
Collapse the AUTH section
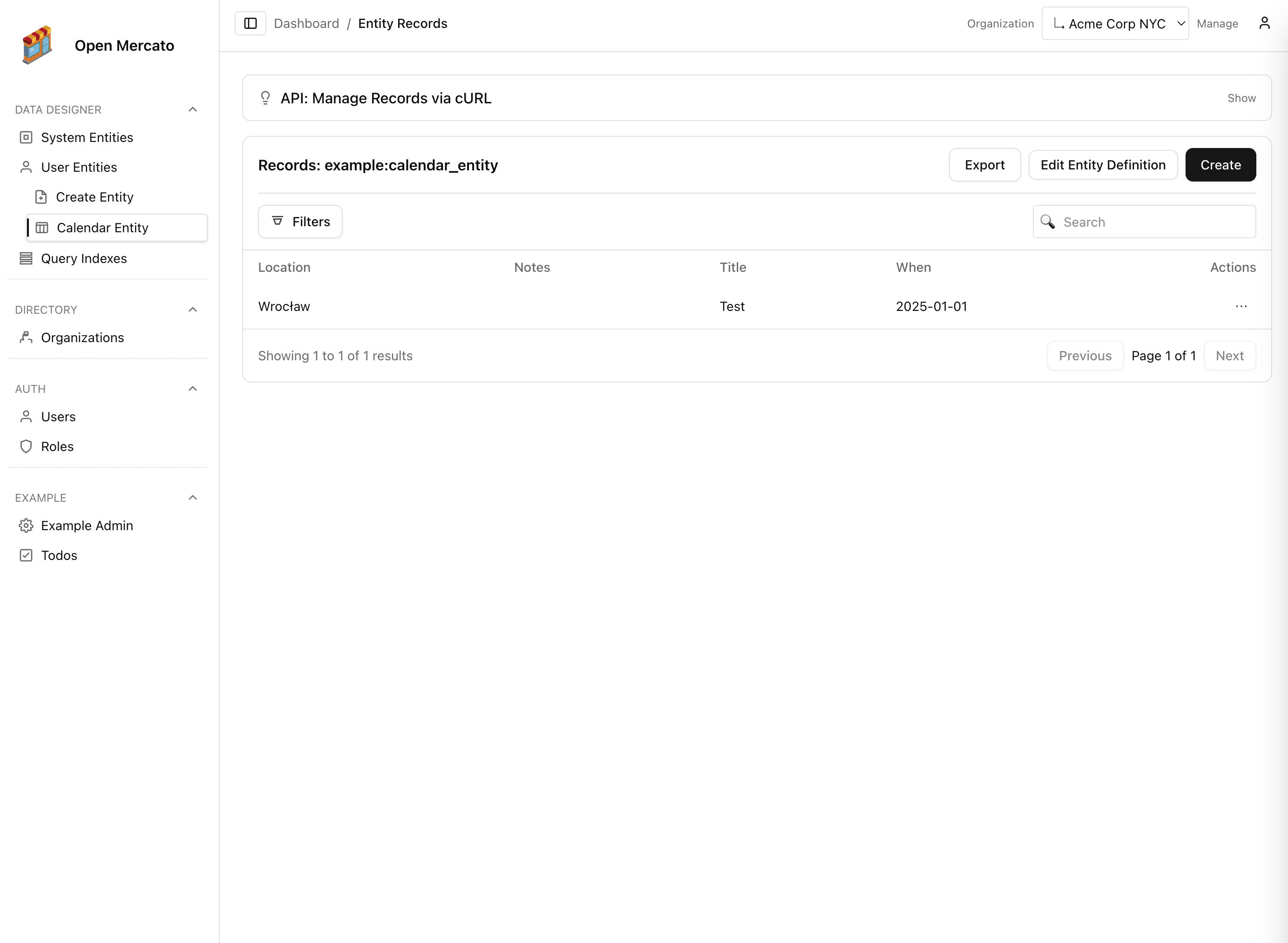tap(192, 389)
